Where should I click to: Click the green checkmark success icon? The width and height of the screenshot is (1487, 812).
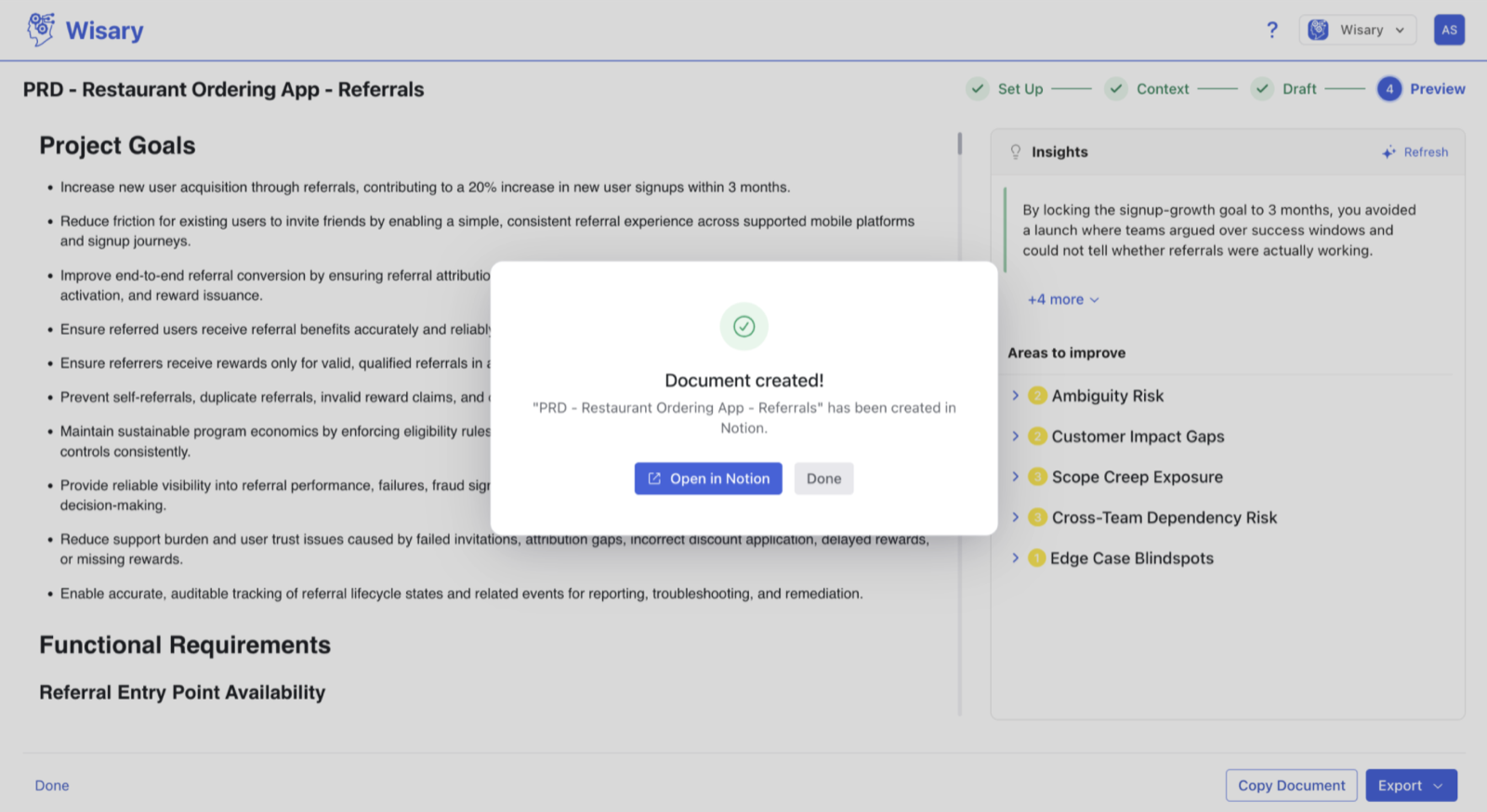743,326
